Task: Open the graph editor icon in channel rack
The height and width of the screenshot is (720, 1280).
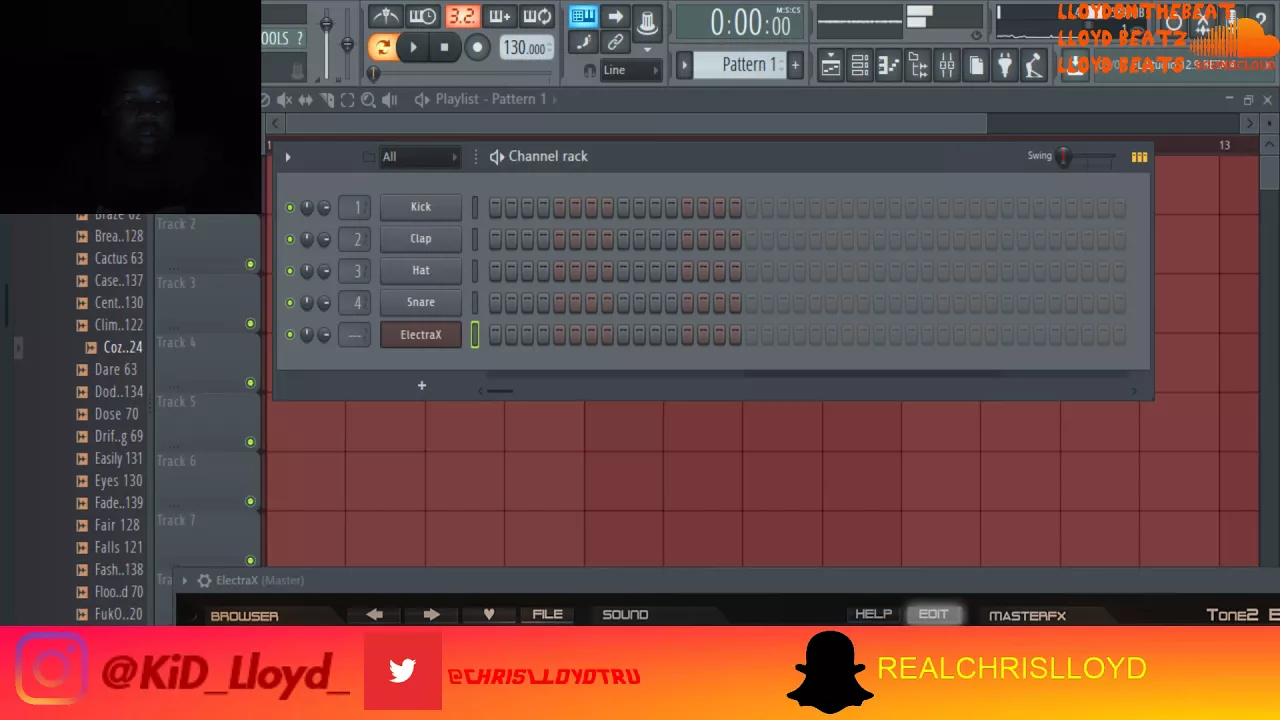Action: (1139, 157)
